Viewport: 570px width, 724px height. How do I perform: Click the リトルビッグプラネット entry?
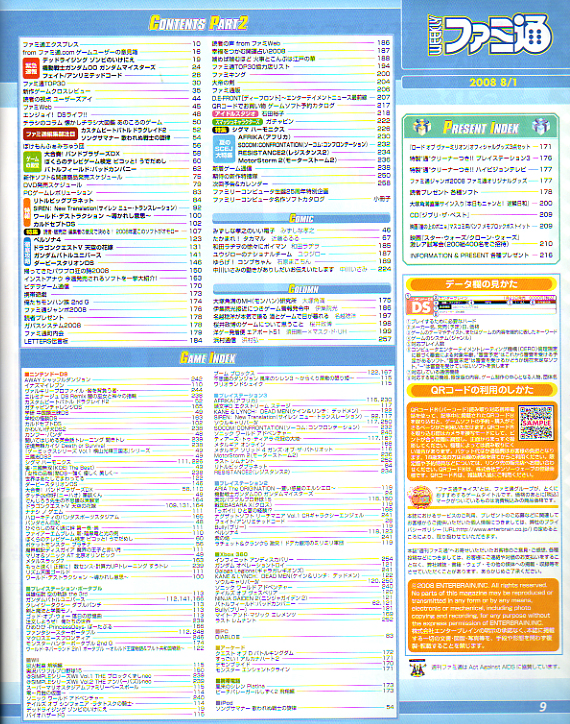tap(117, 200)
